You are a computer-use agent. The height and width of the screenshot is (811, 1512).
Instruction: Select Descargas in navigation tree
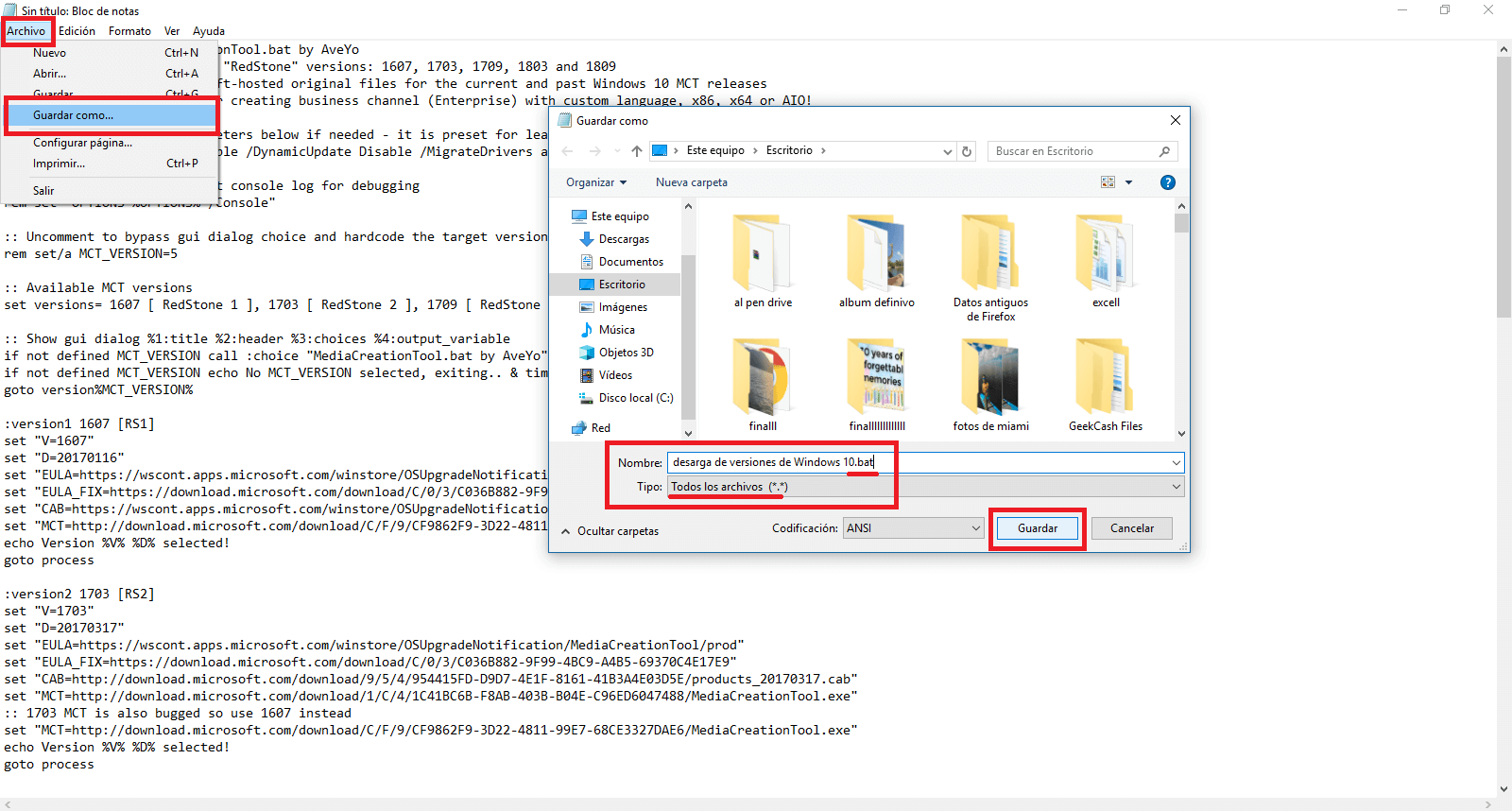(x=614, y=239)
